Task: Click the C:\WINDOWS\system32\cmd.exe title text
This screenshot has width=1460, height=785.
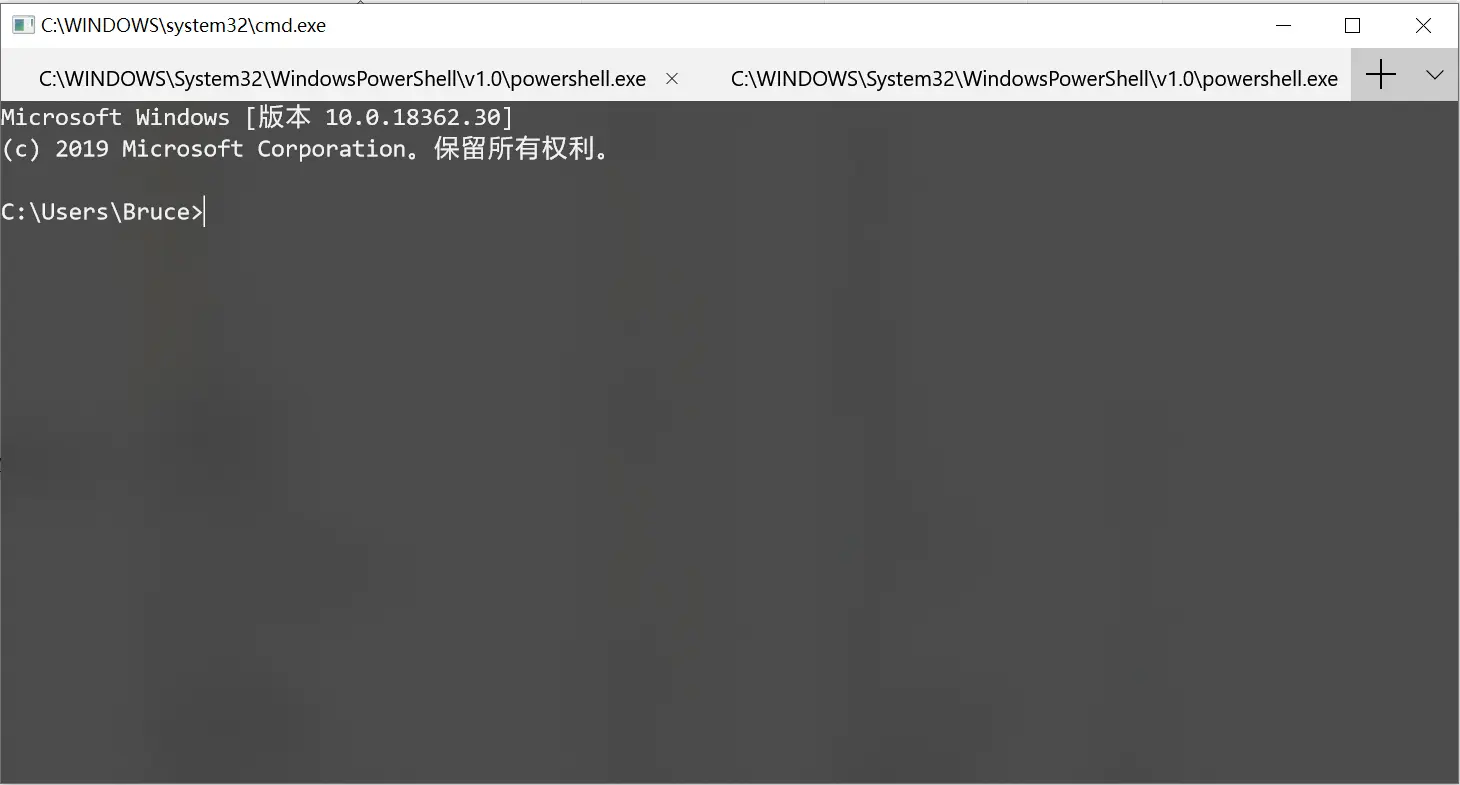Action: [183, 26]
